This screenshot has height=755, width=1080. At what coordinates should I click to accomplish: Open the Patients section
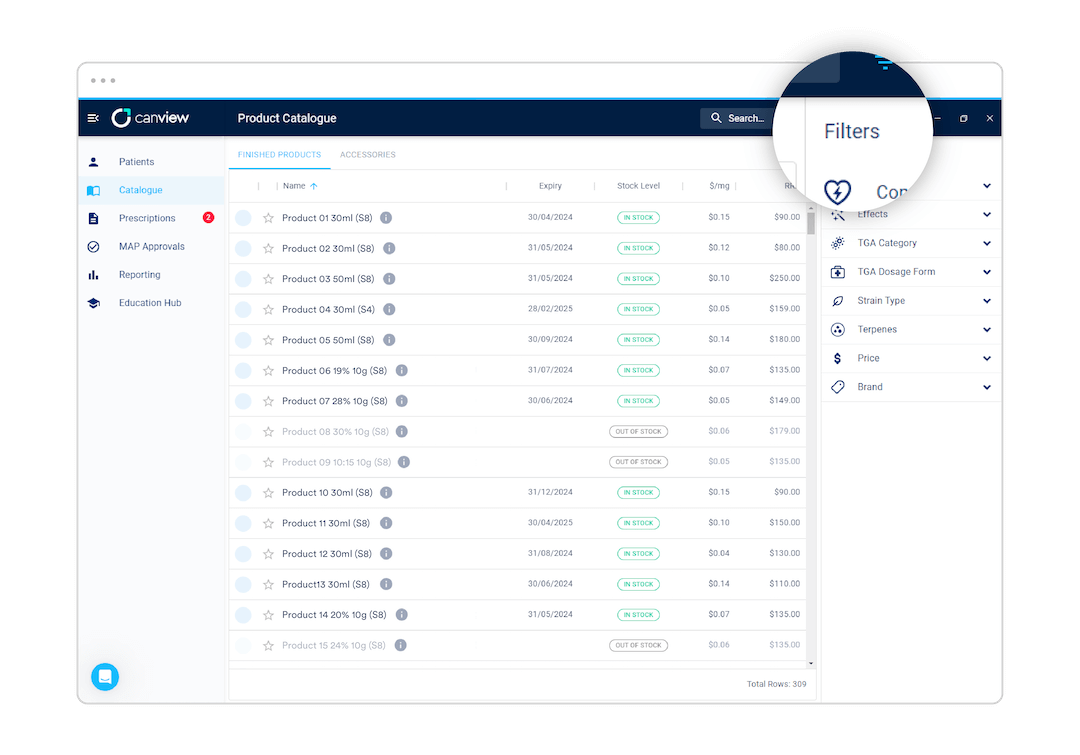pos(152,162)
